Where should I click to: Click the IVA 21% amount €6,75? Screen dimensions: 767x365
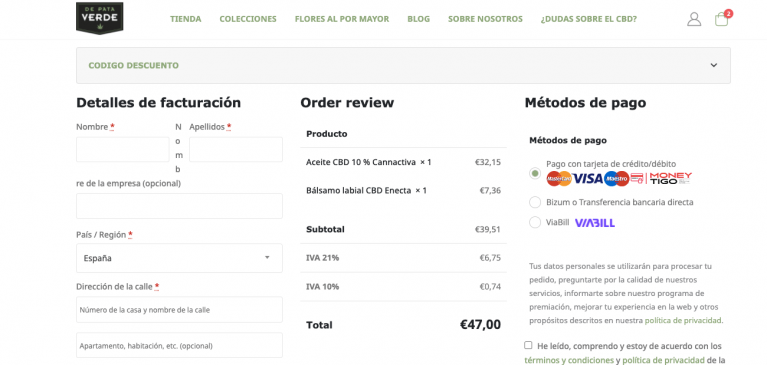pyautogui.click(x=490, y=258)
